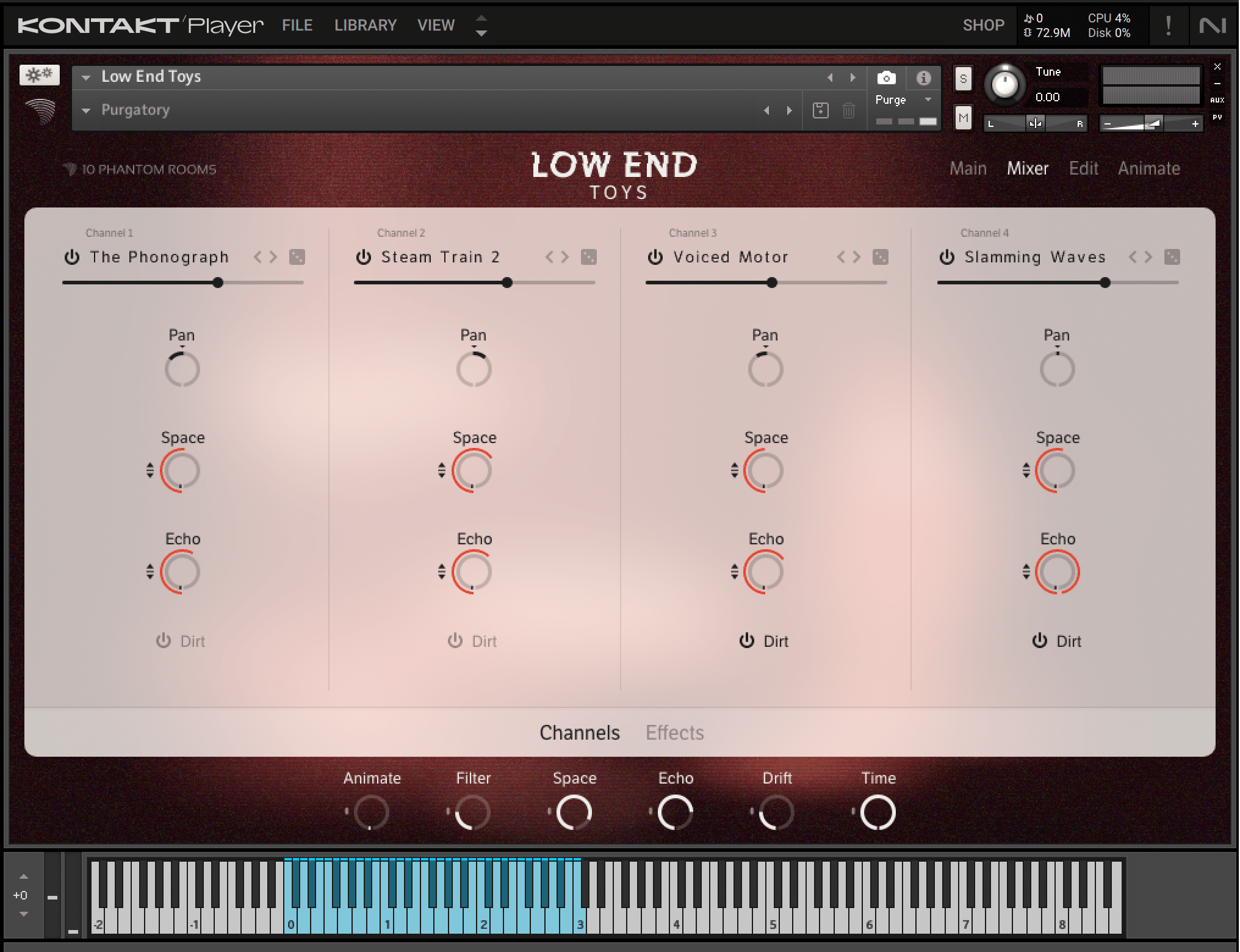Randomize Slamming Waves with dice icon
The image size is (1240, 952).
click(1172, 257)
